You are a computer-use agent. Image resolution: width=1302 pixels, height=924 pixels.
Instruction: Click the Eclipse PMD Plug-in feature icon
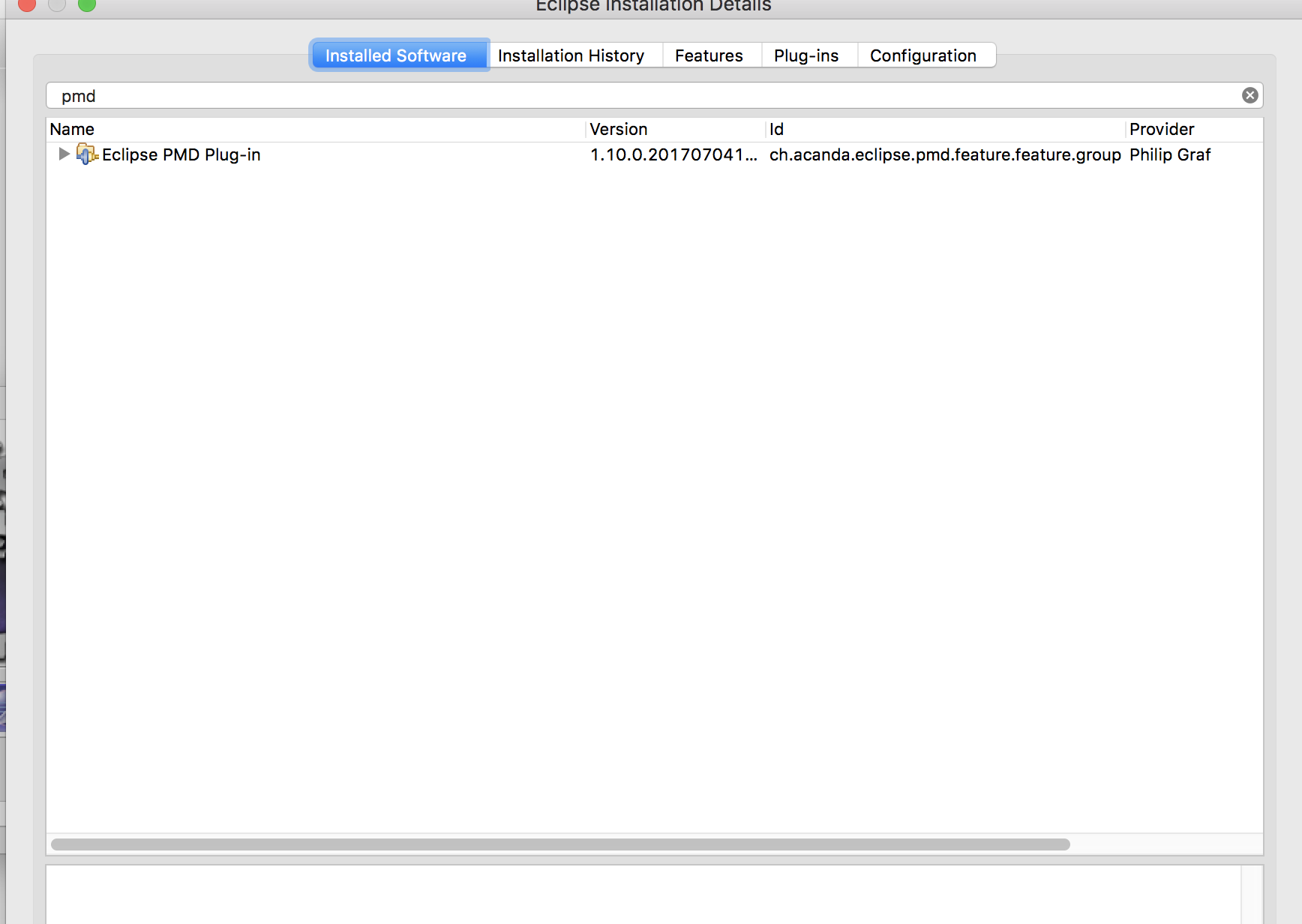(x=86, y=154)
